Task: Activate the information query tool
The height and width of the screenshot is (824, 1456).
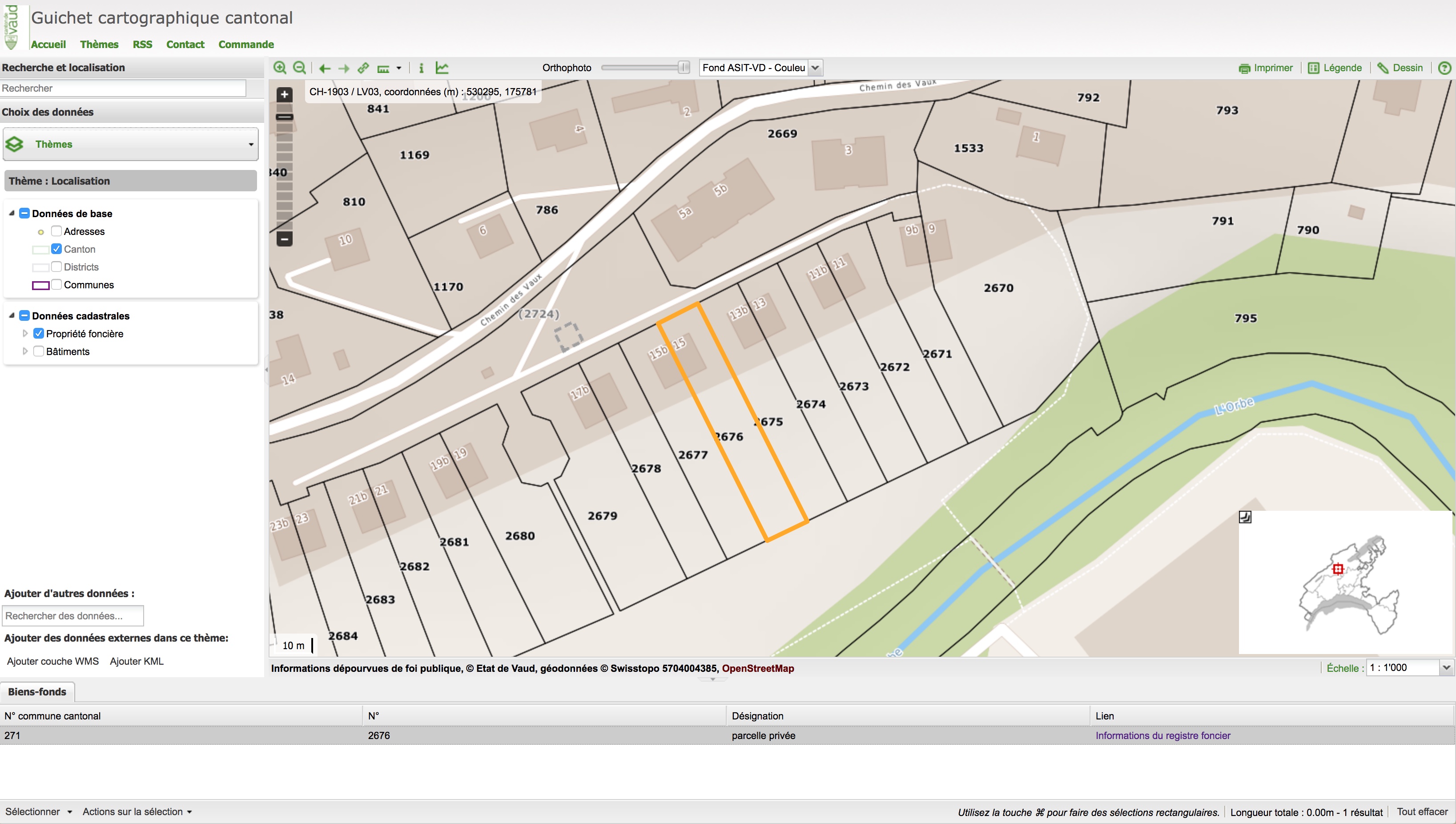Action: coord(421,68)
